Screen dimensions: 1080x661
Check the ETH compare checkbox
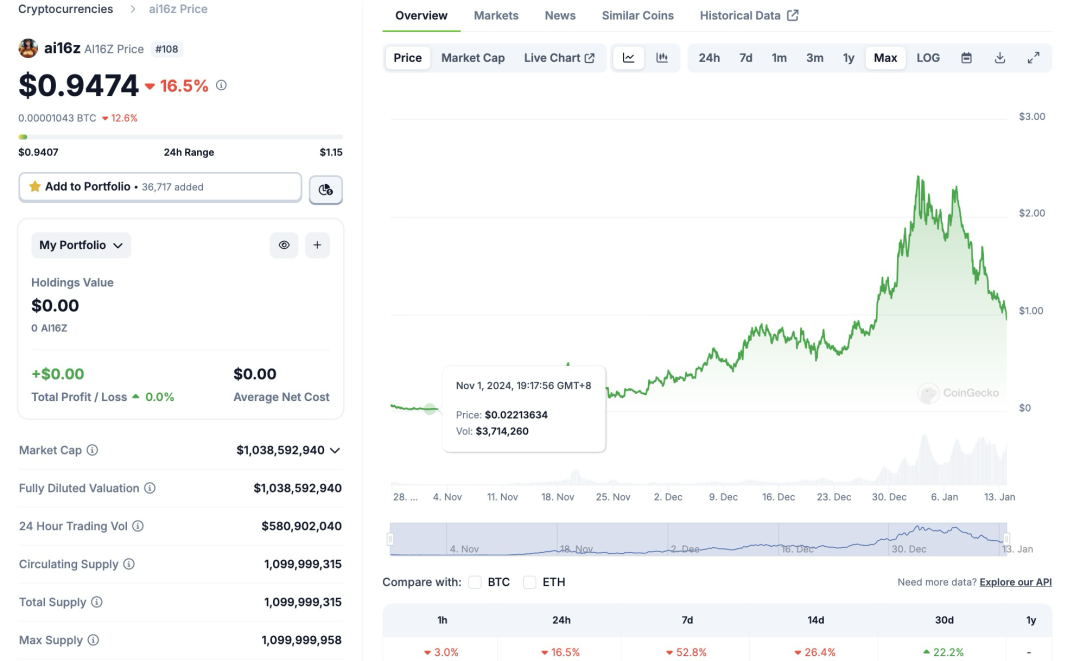(x=530, y=582)
